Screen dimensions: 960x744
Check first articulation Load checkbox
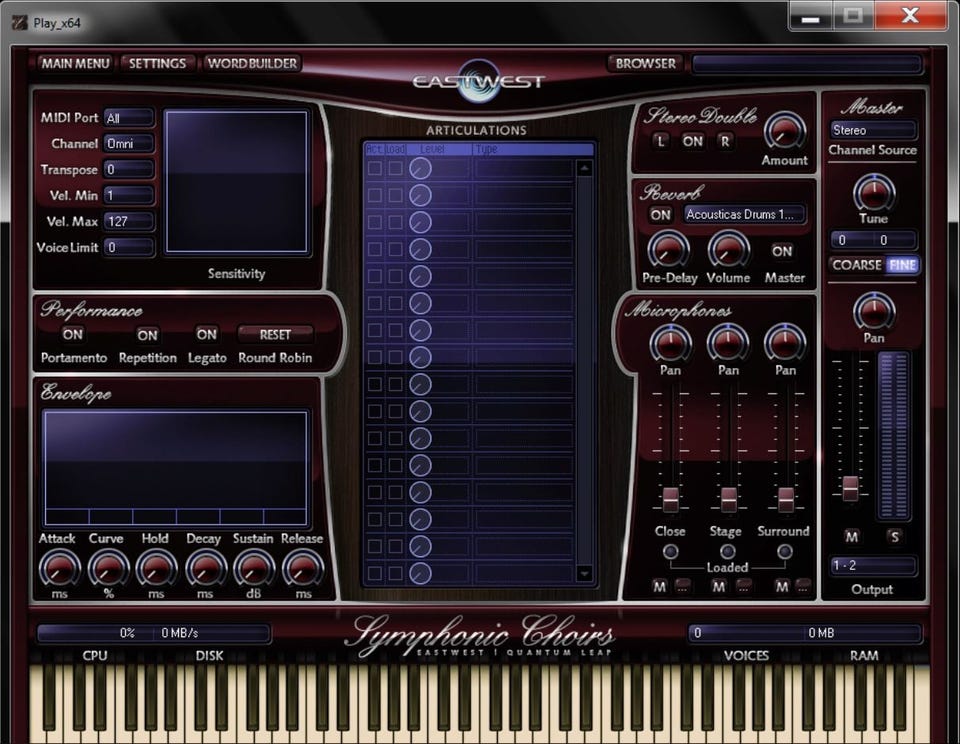tap(396, 168)
